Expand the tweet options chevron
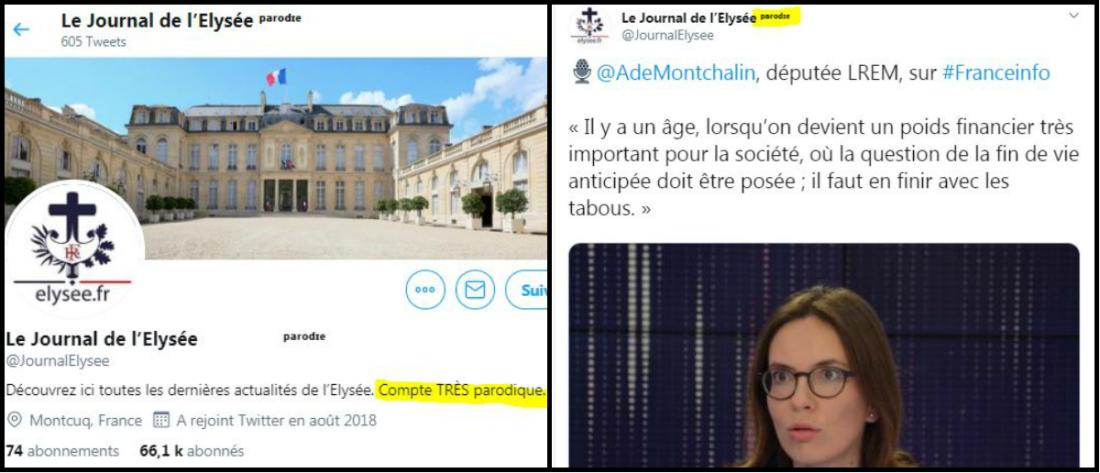The height and width of the screenshot is (473, 1100). pyautogui.click(x=1073, y=15)
